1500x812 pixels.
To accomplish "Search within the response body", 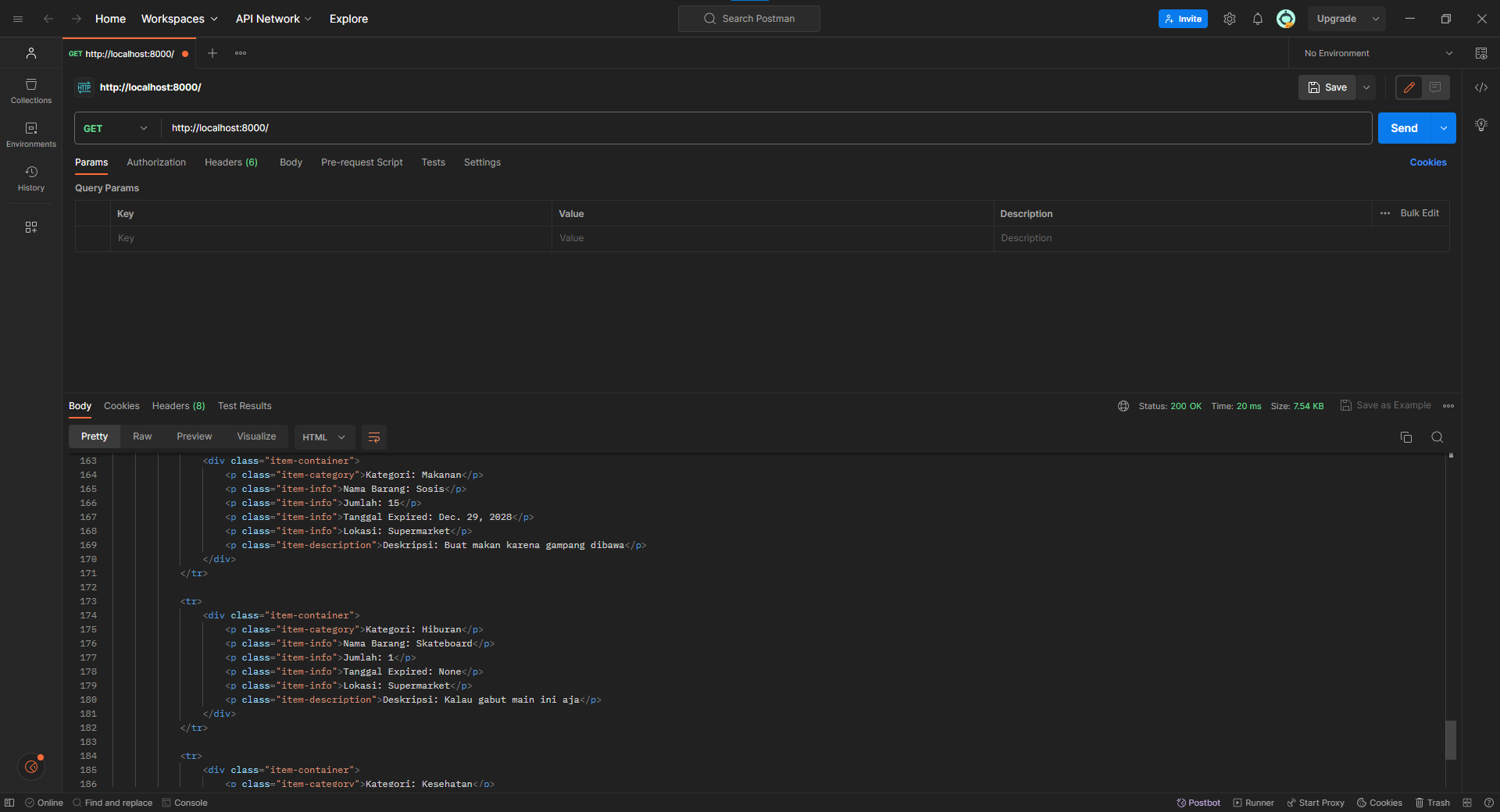I will click(1437, 437).
